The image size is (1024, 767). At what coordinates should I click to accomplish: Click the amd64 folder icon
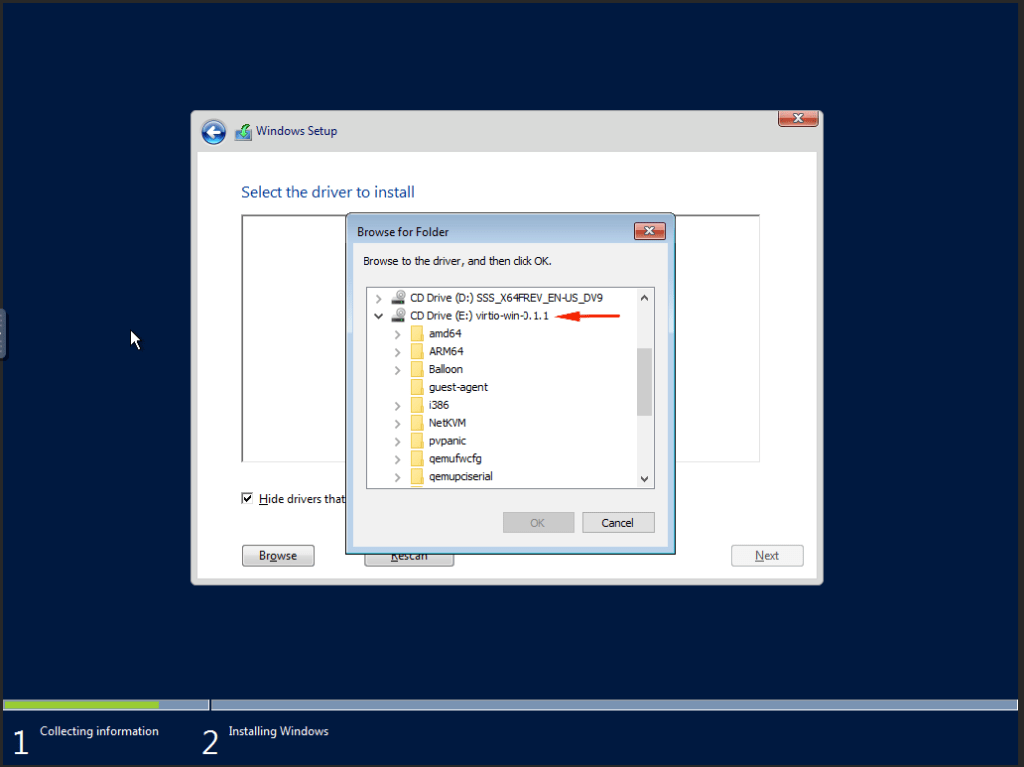coord(415,333)
